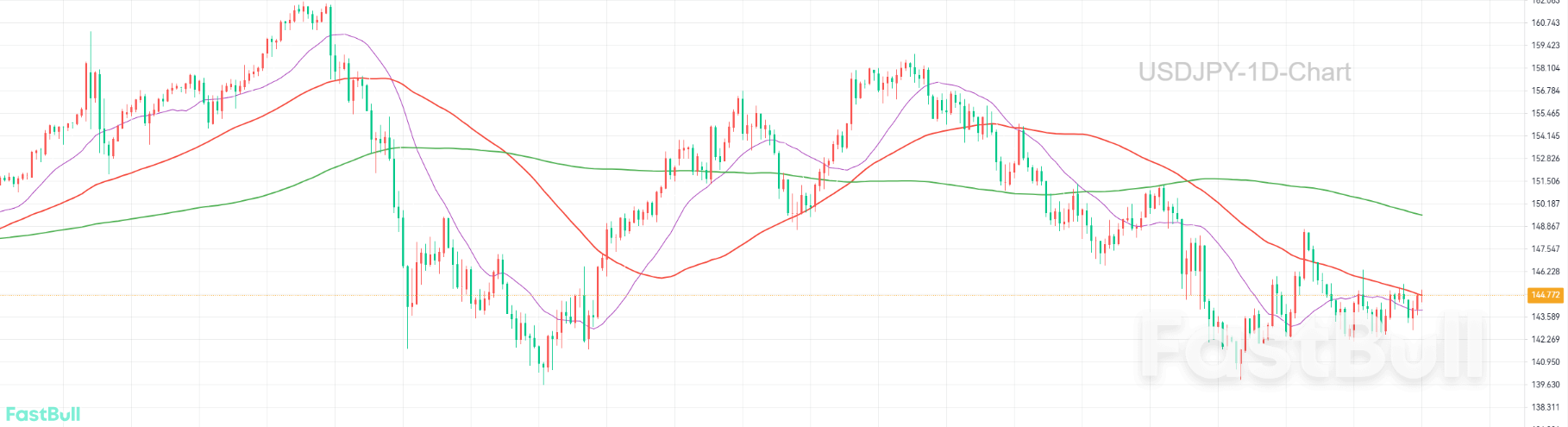
Task: Select the 146.228 price axis label
Action: [1545, 272]
